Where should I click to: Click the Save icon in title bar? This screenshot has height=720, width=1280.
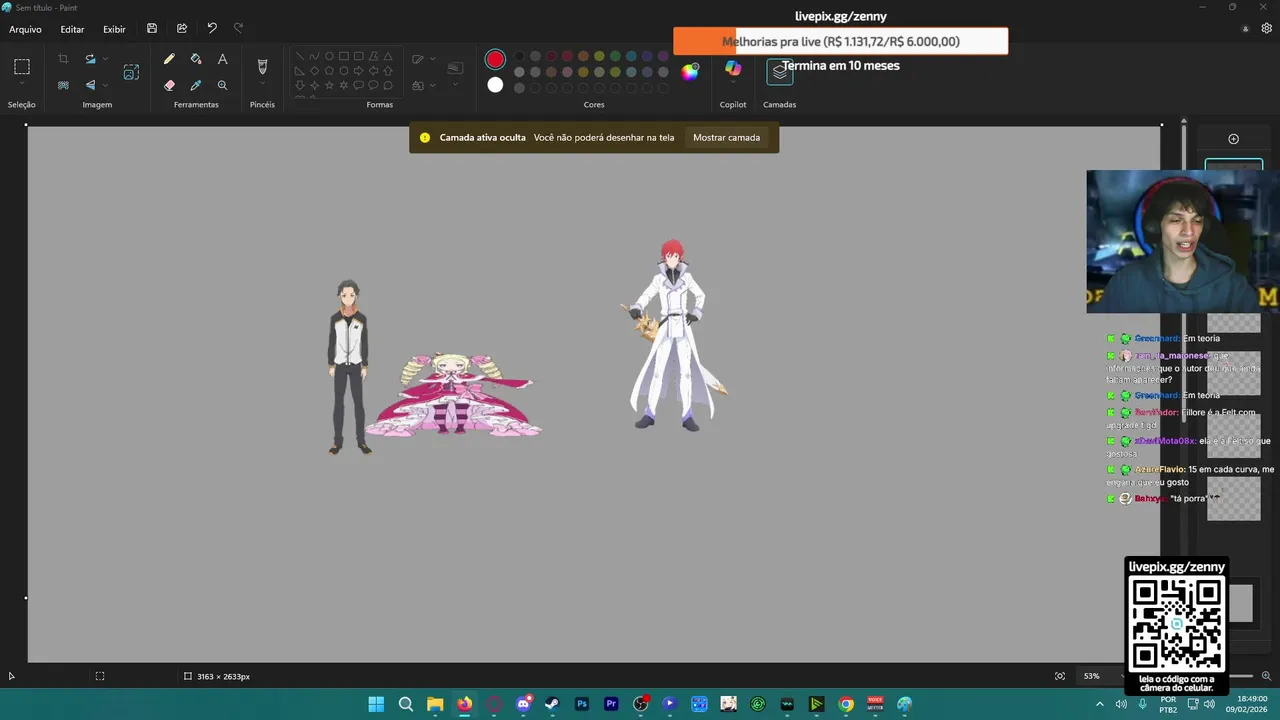tap(152, 29)
